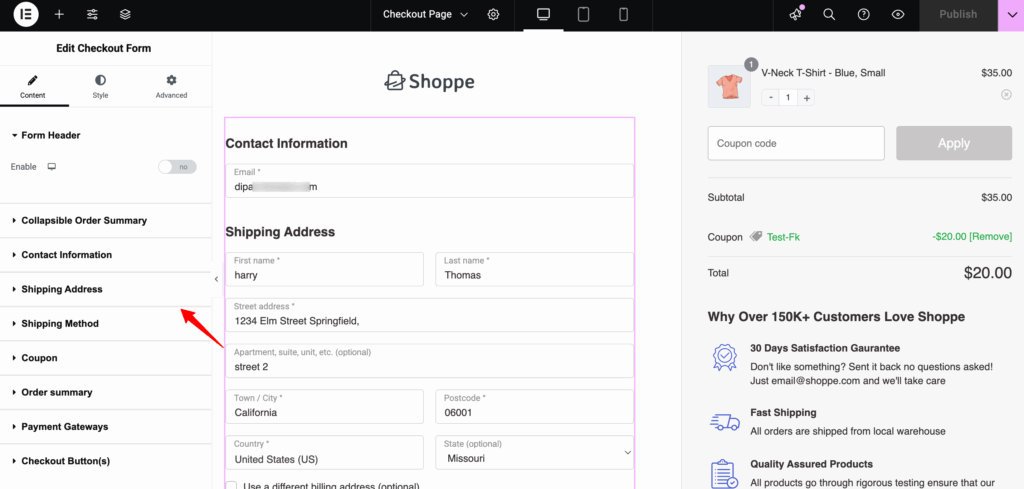Expand the Shipping Address section
Screen dimensions: 1024x489
62,289
